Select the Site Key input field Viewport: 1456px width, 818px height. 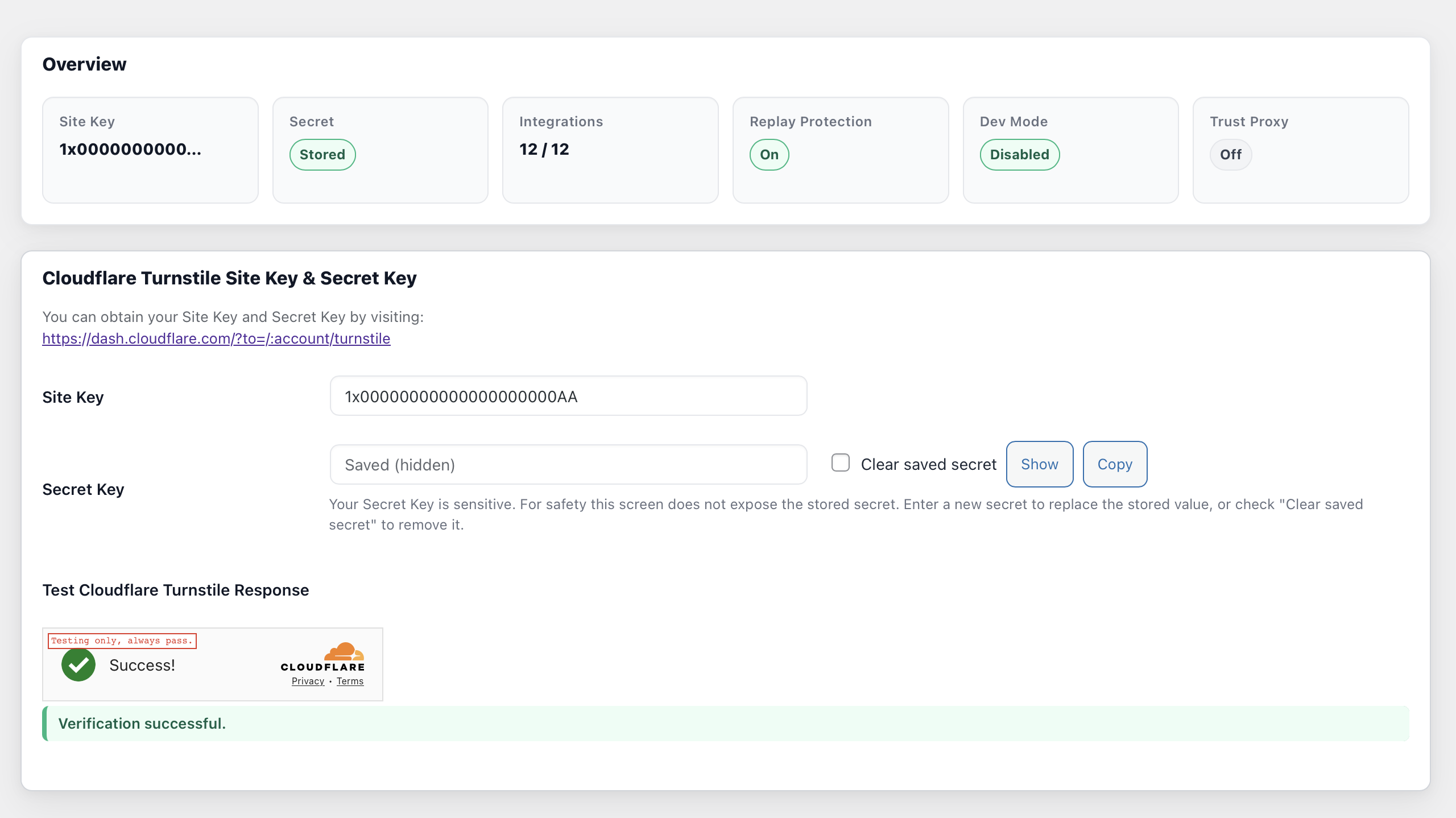coord(568,396)
